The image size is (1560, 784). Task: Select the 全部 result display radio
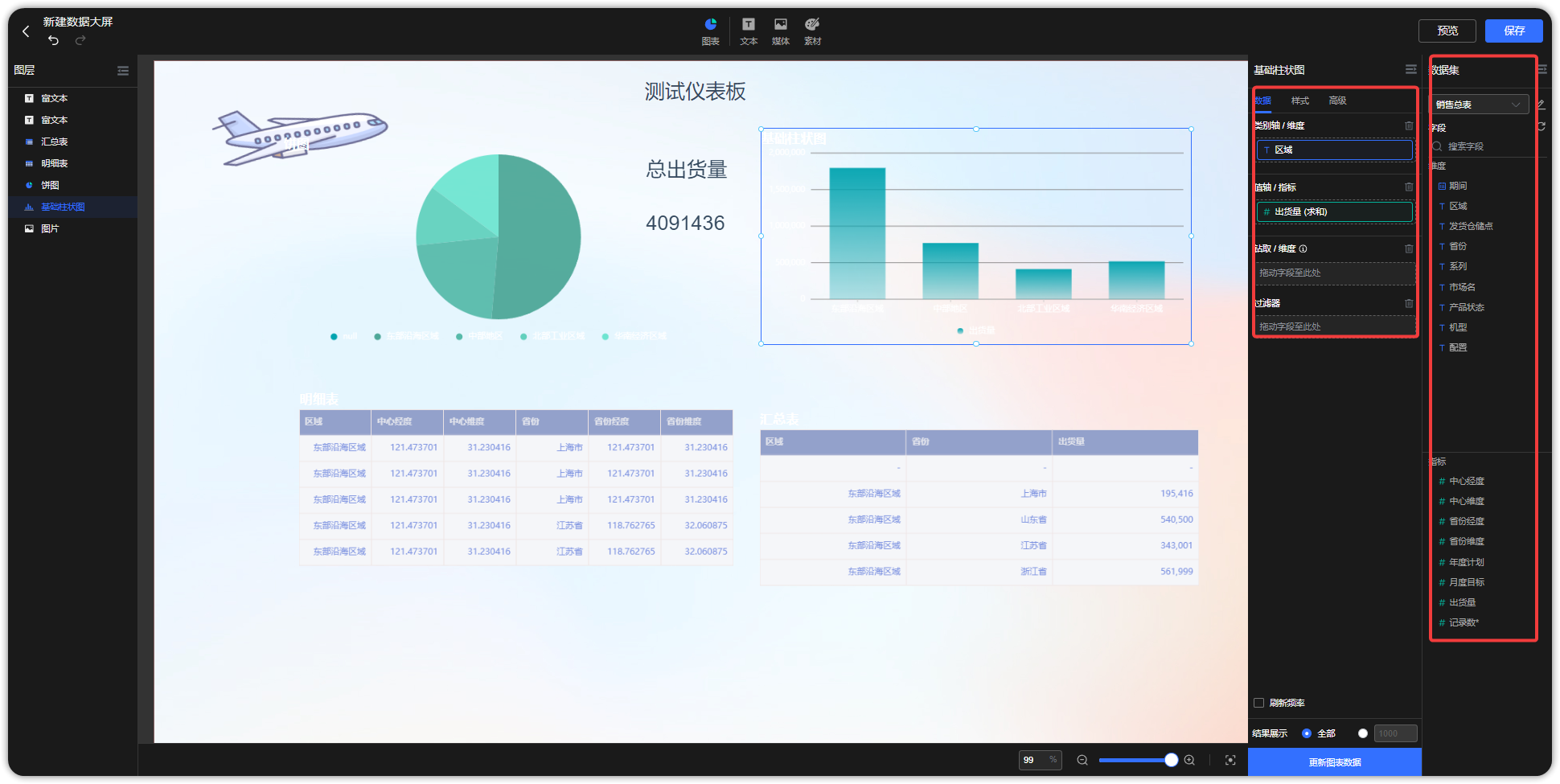pyautogui.click(x=1307, y=733)
